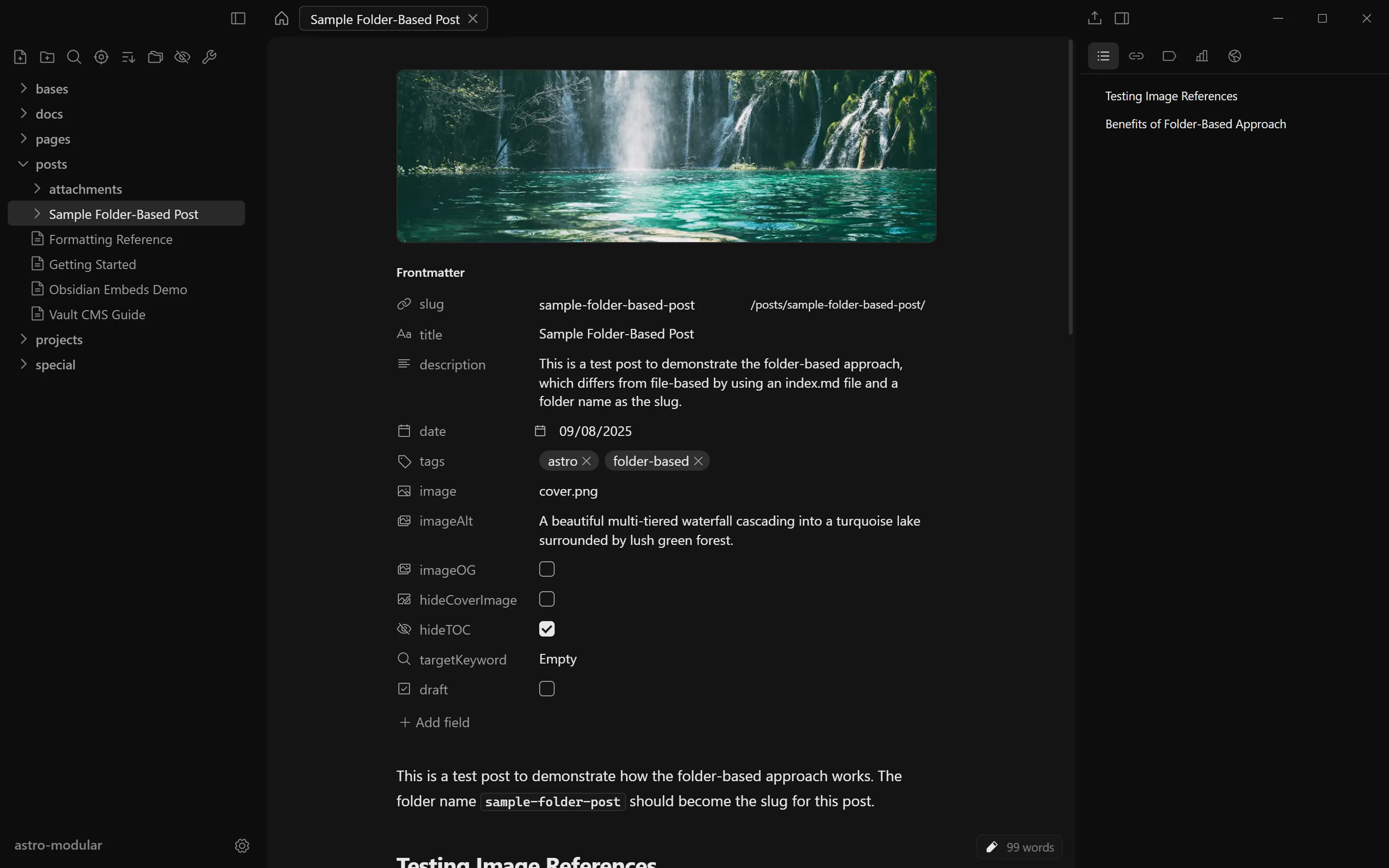Open the vault settings gear icon
This screenshot has height=868, width=1389.
[x=242, y=846]
